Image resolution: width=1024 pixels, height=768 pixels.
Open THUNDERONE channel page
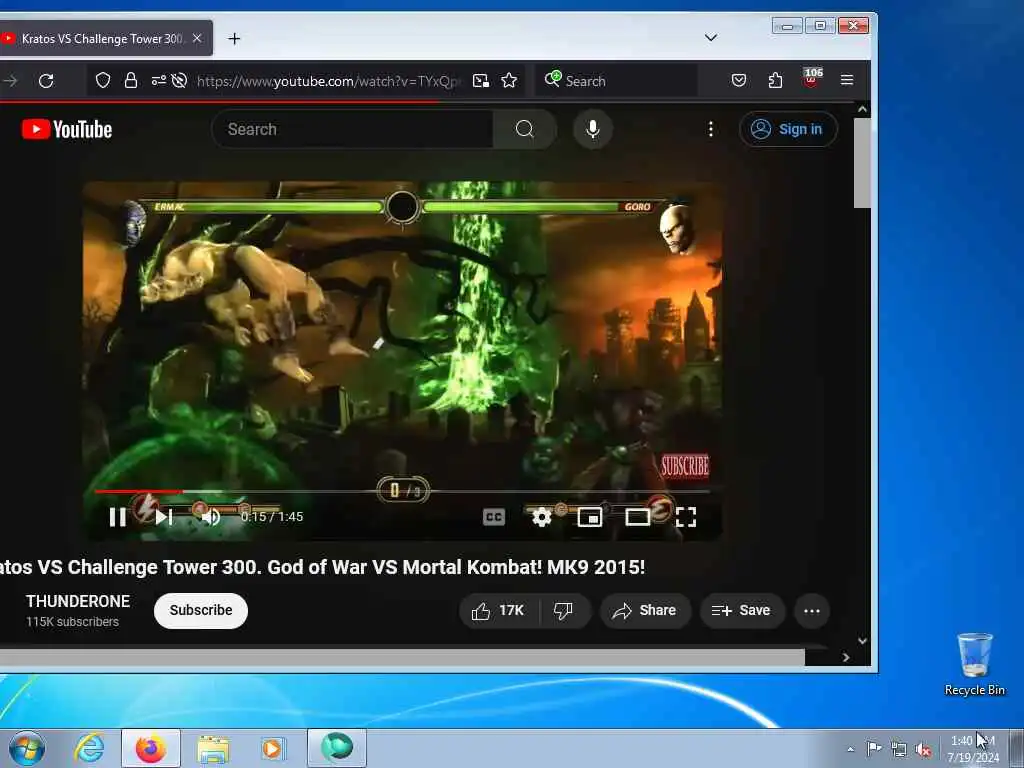[78, 601]
